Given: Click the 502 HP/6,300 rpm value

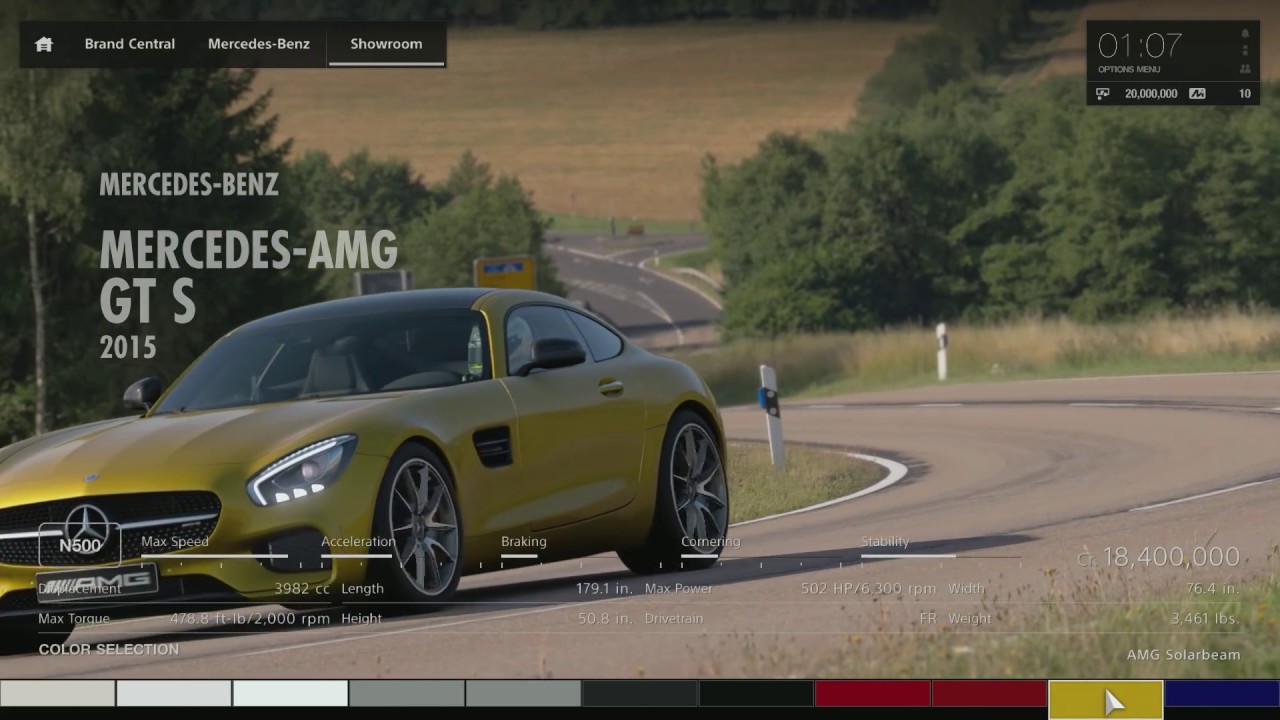Looking at the screenshot, I should [x=867, y=589].
